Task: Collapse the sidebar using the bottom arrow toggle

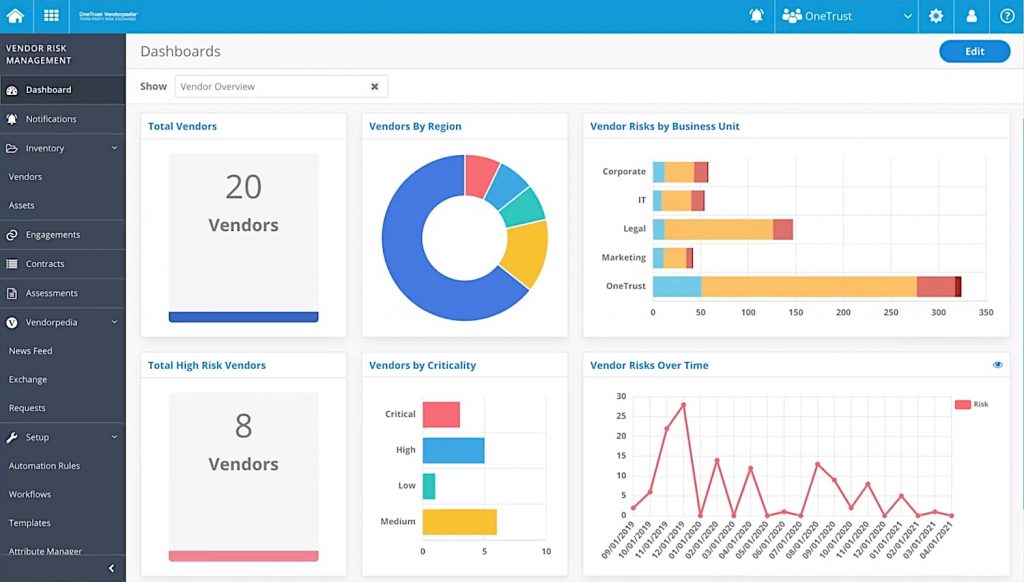Action: (x=111, y=567)
